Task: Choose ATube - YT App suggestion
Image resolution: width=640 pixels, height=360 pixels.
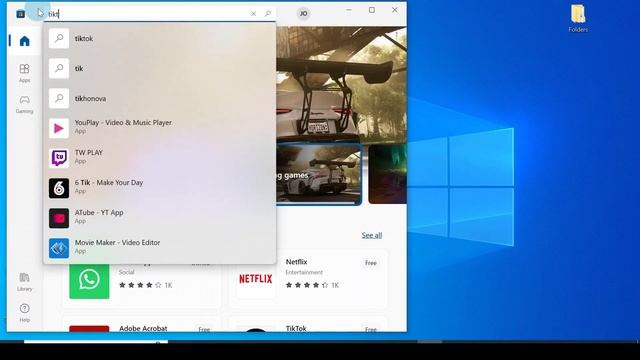Action: point(160,218)
